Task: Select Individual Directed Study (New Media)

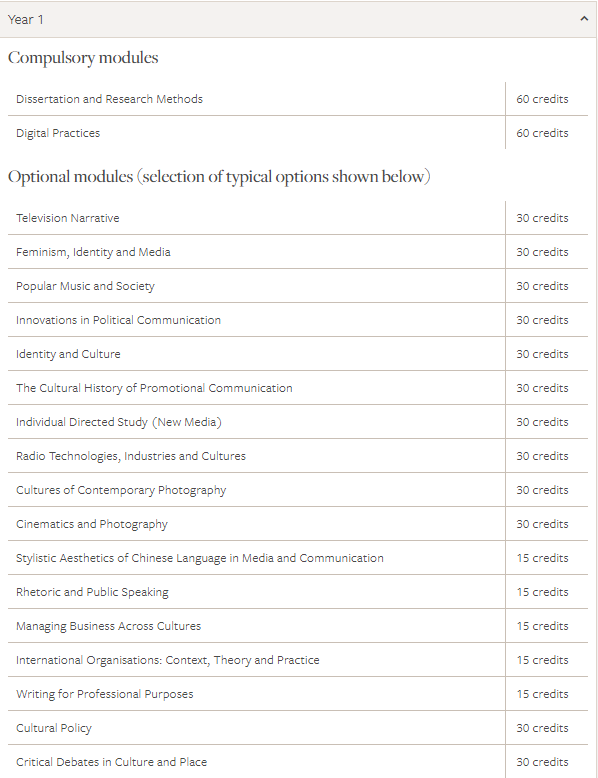Action: [119, 422]
